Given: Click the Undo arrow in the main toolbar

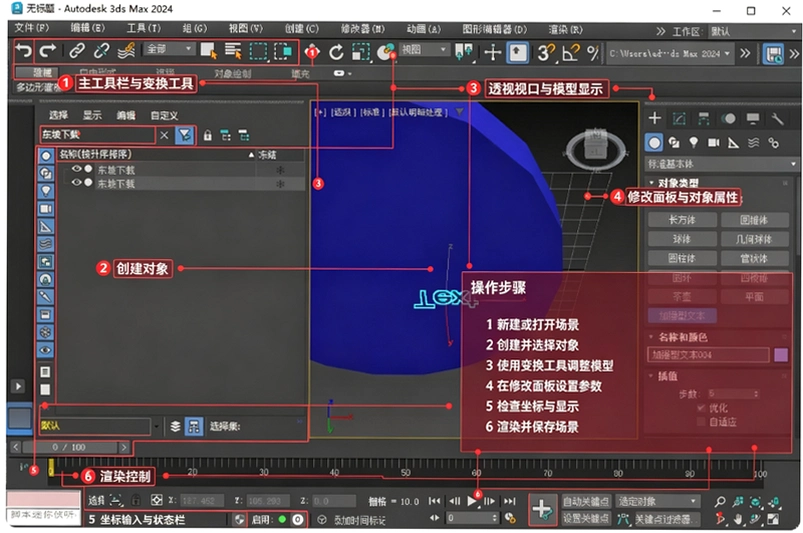Looking at the screenshot, I should (24, 51).
